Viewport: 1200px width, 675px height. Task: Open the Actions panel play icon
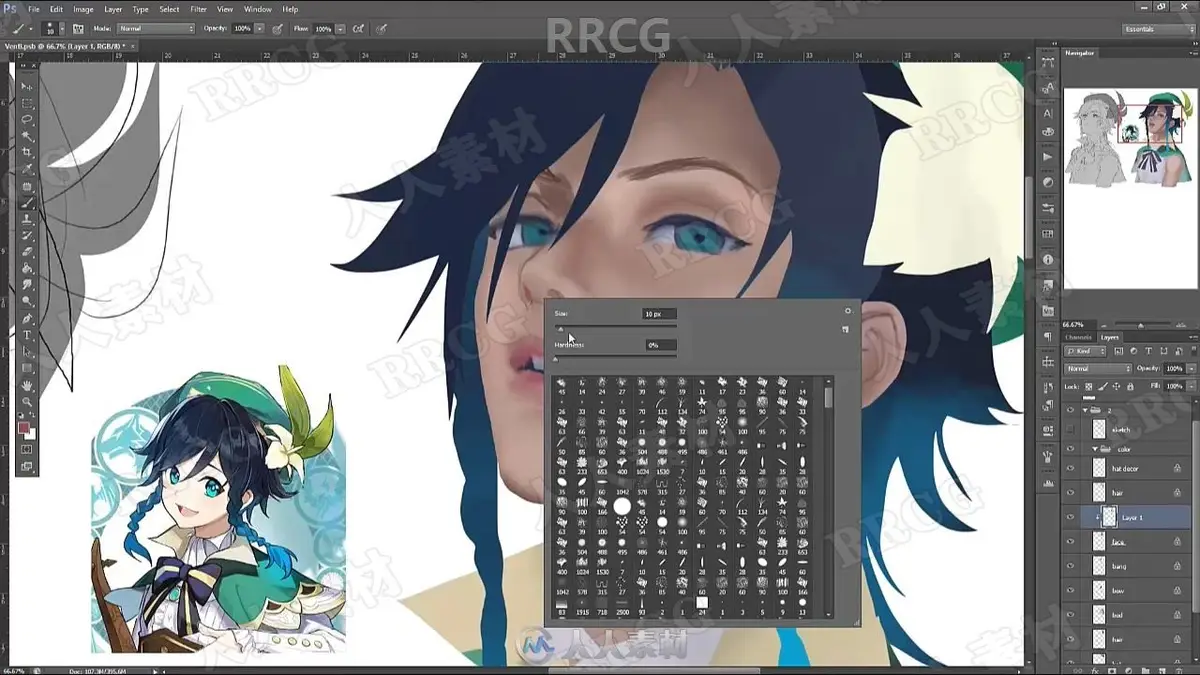click(x=1047, y=157)
